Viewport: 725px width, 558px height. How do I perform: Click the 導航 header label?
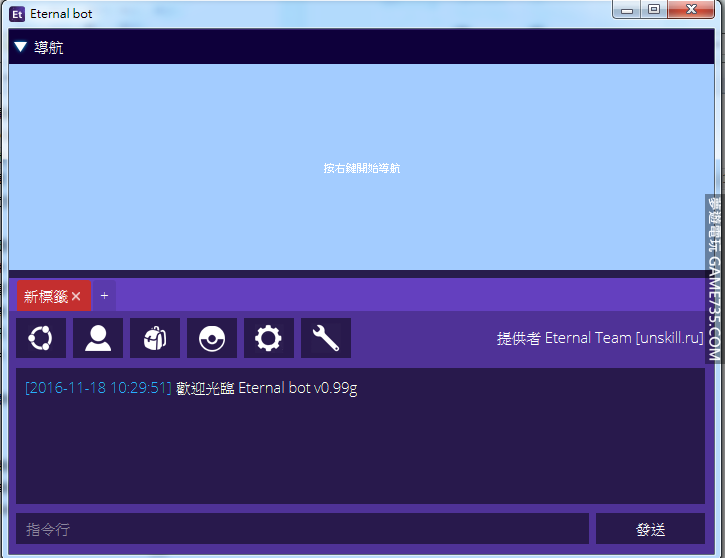[x=49, y=47]
